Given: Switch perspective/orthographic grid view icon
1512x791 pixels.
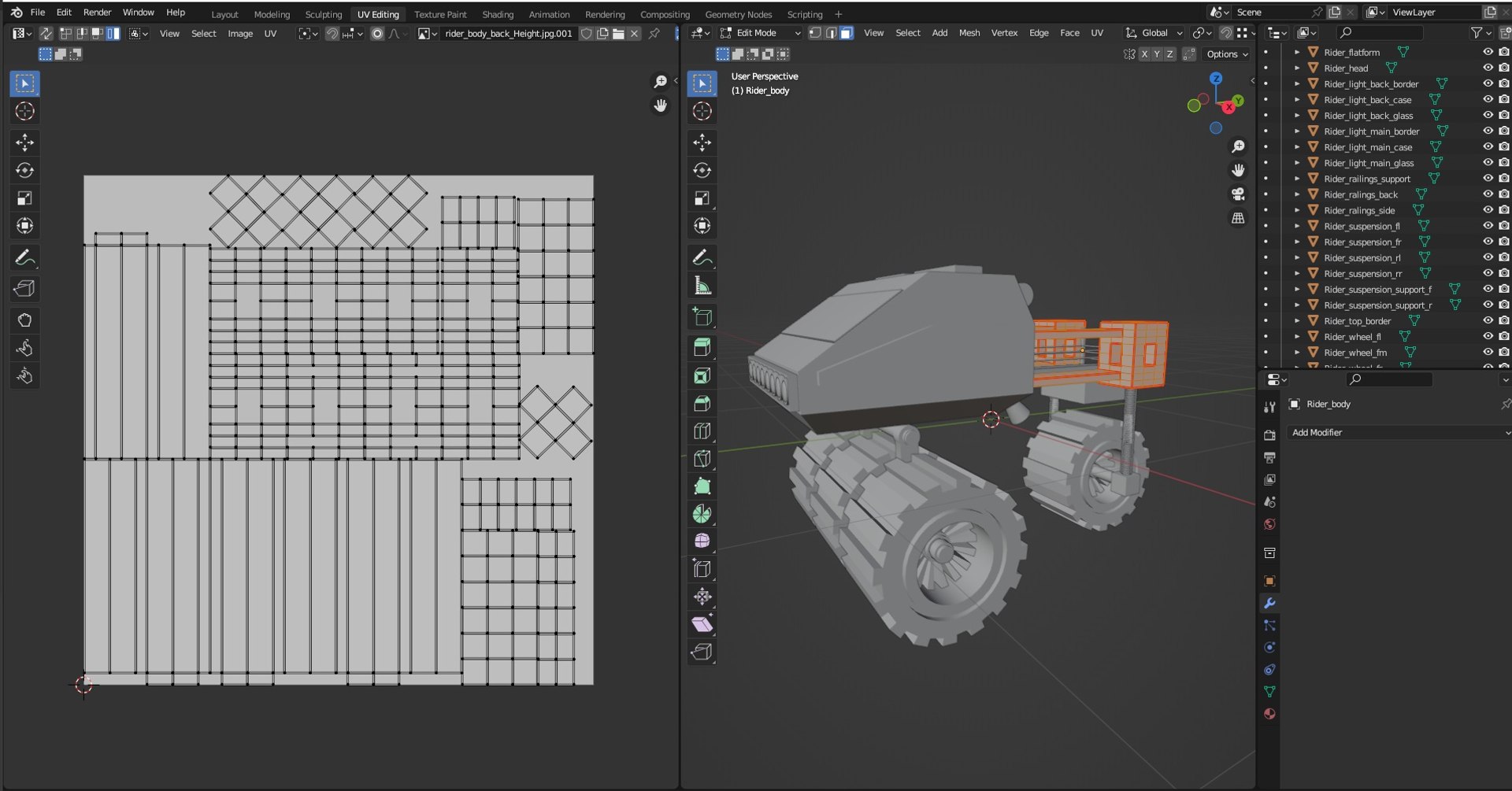Looking at the screenshot, I should pyautogui.click(x=1238, y=218).
